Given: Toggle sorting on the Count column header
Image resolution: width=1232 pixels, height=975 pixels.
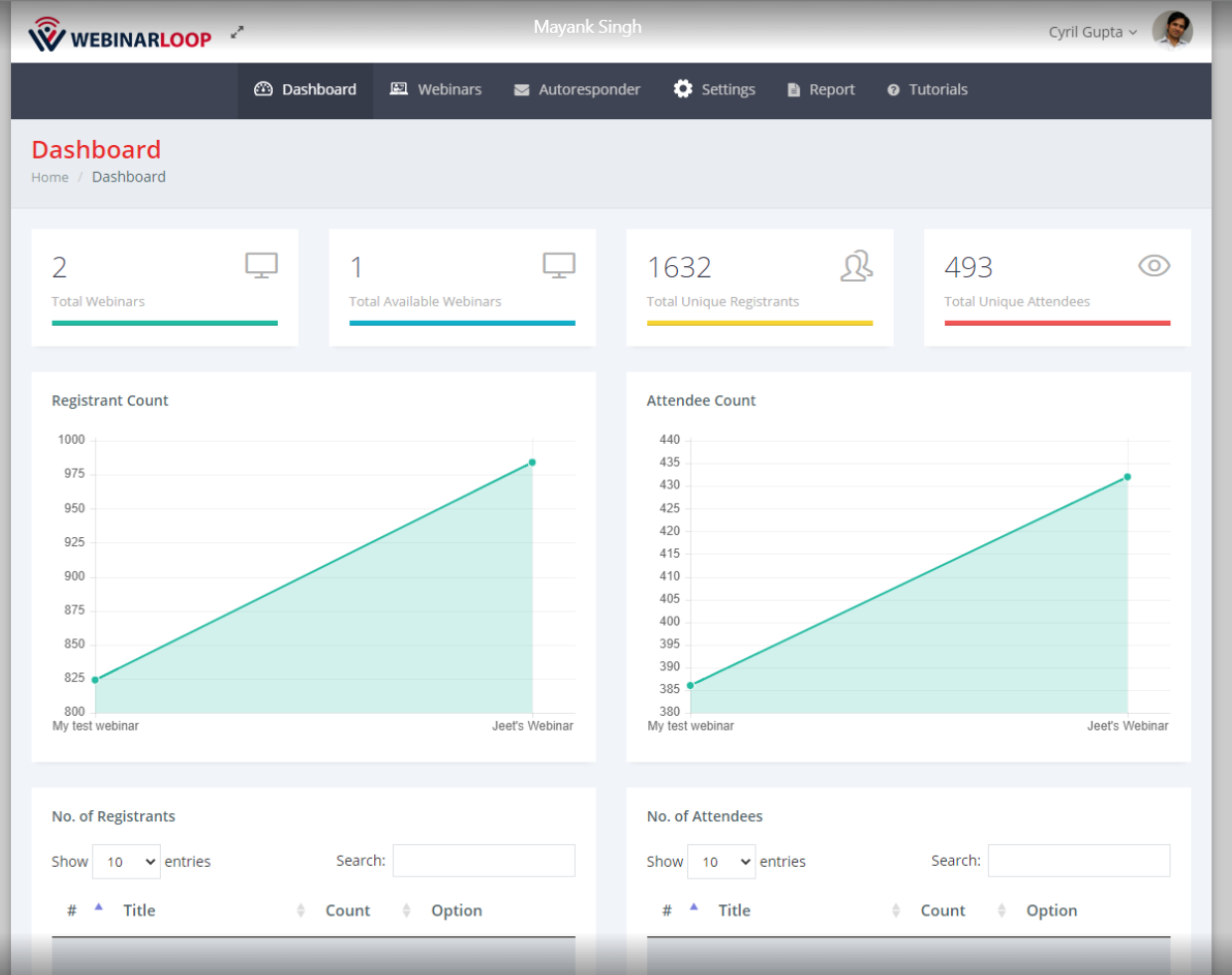Looking at the screenshot, I should [x=348, y=910].
